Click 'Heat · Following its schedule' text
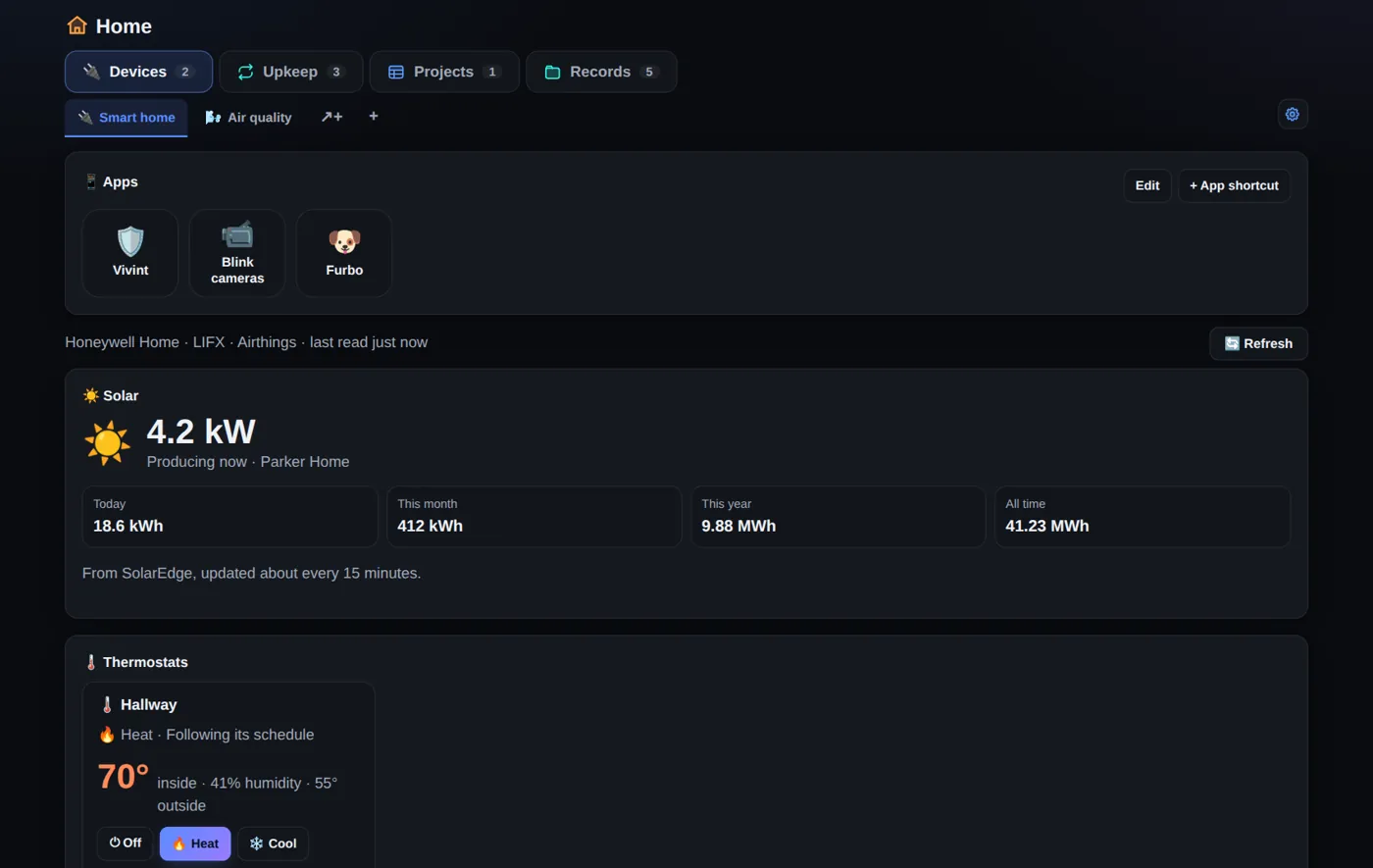 (x=207, y=735)
